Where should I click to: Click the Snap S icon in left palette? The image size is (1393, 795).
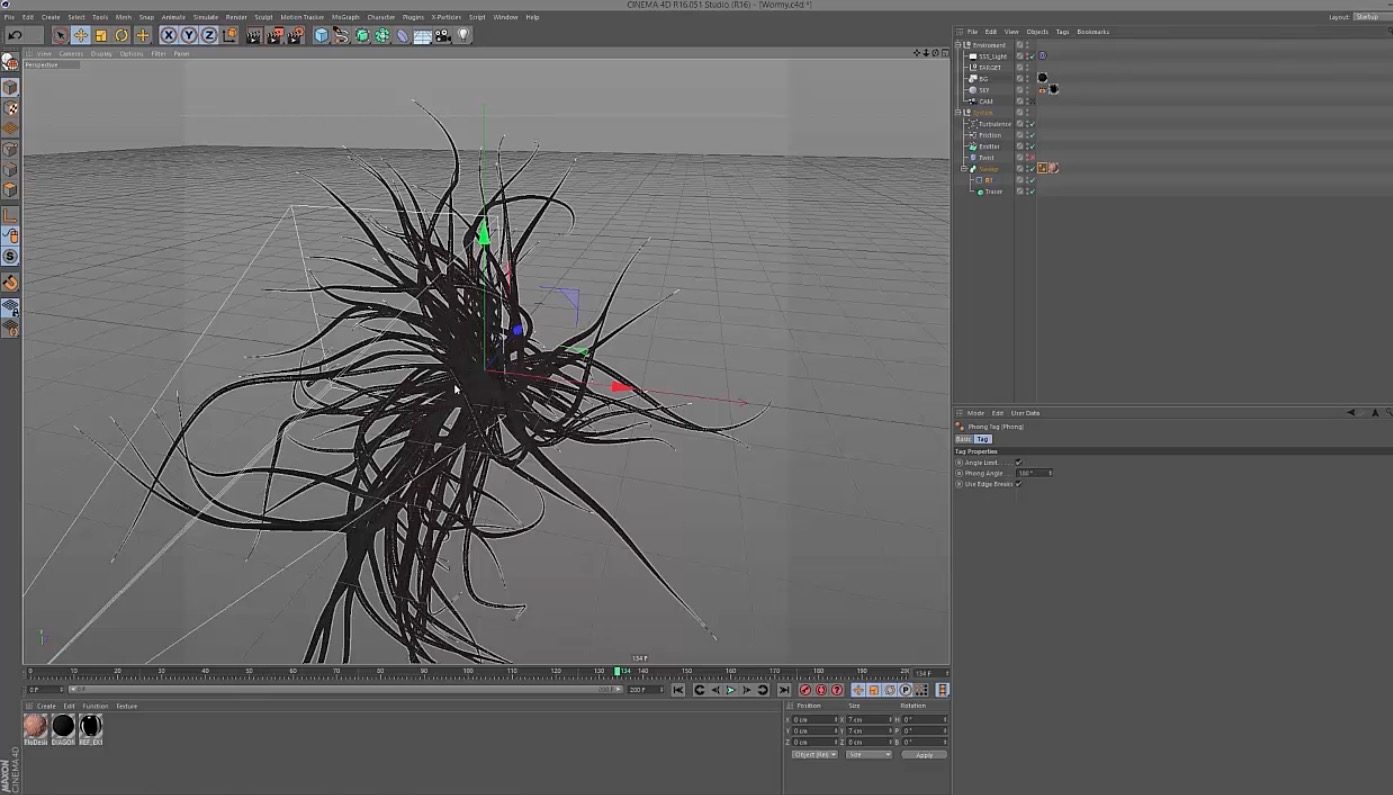click(10, 256)
